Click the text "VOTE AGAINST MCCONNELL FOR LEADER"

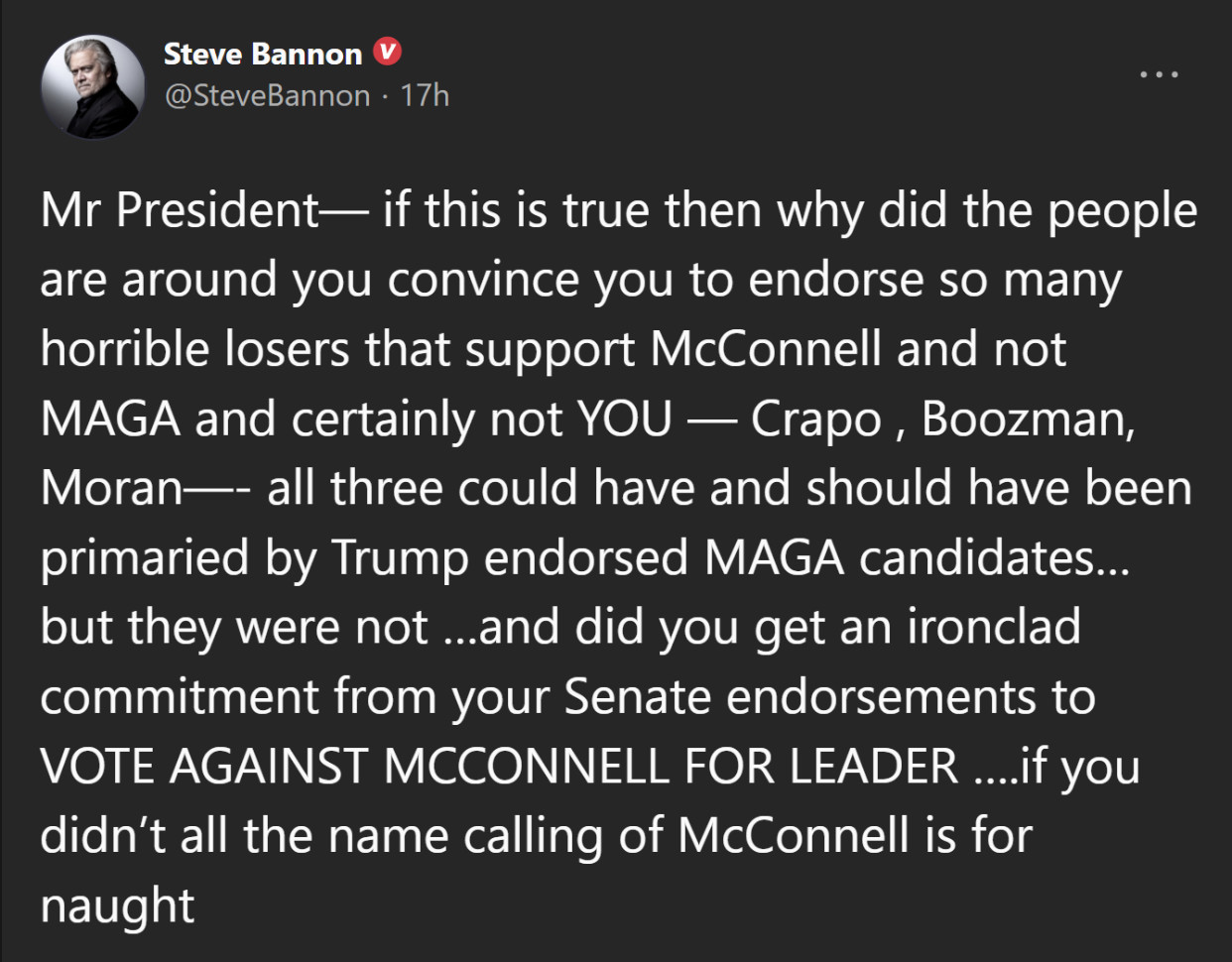(x=499, y=766)
